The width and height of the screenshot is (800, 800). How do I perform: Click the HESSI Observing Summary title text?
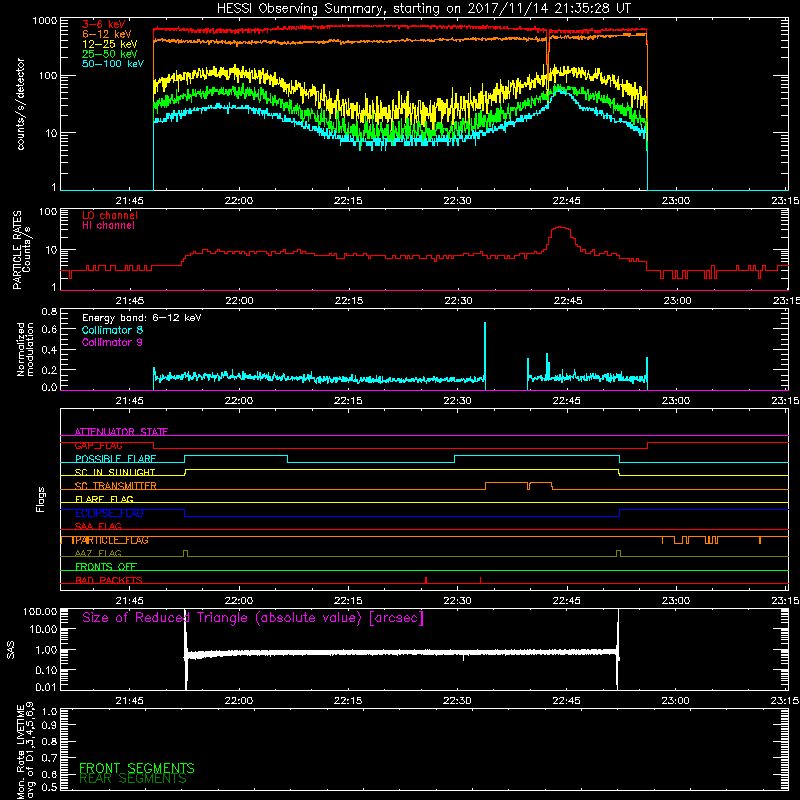click(423, 9)
